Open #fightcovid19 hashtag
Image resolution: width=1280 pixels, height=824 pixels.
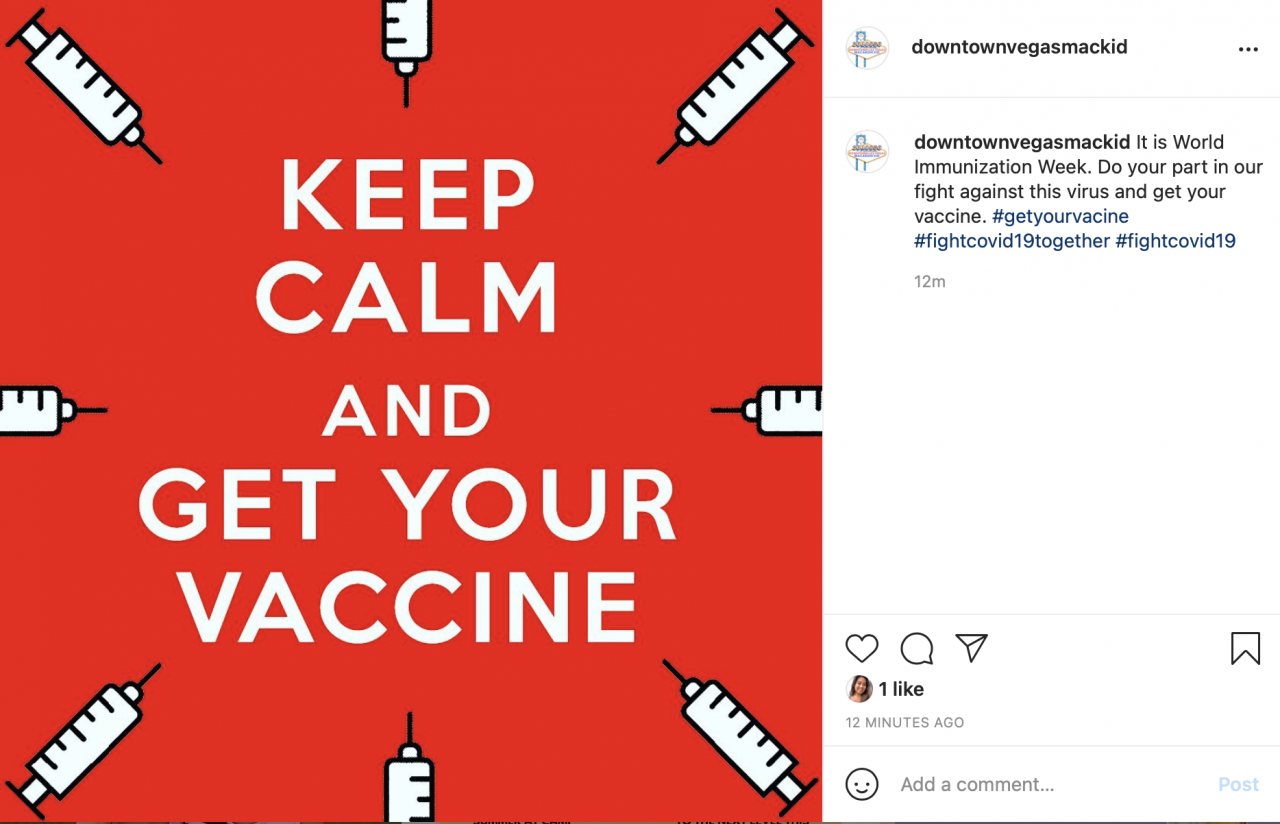(x=1176, y=241)
